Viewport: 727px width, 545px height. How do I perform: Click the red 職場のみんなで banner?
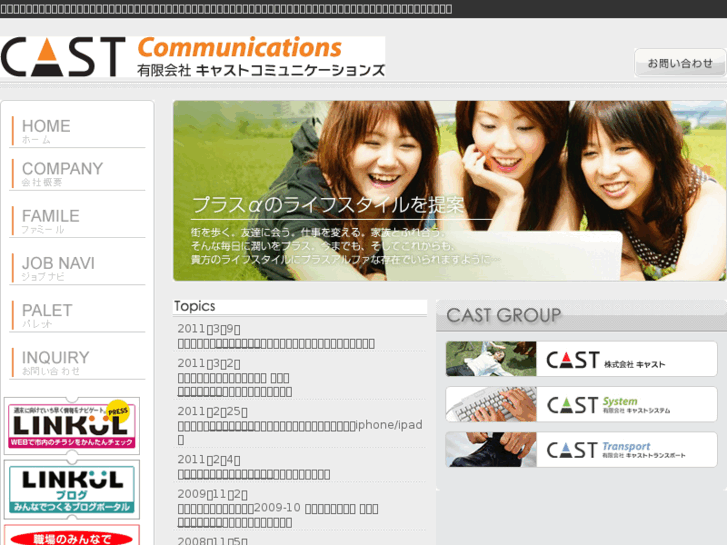[x=72, y=536]
